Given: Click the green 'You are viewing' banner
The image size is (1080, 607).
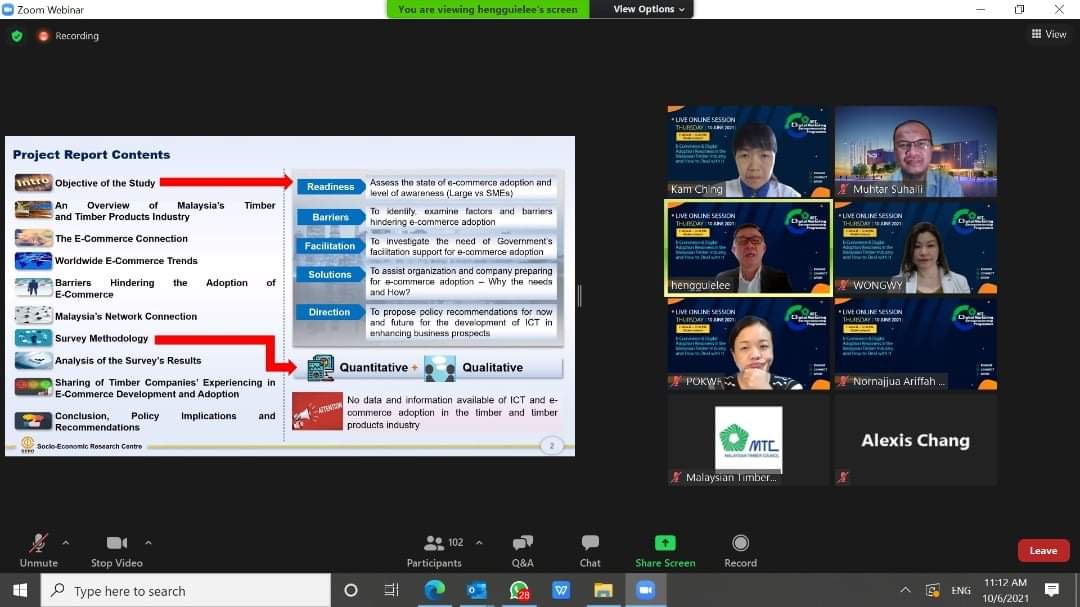Looking at the screenshot, I should click(x=488, y=9).
